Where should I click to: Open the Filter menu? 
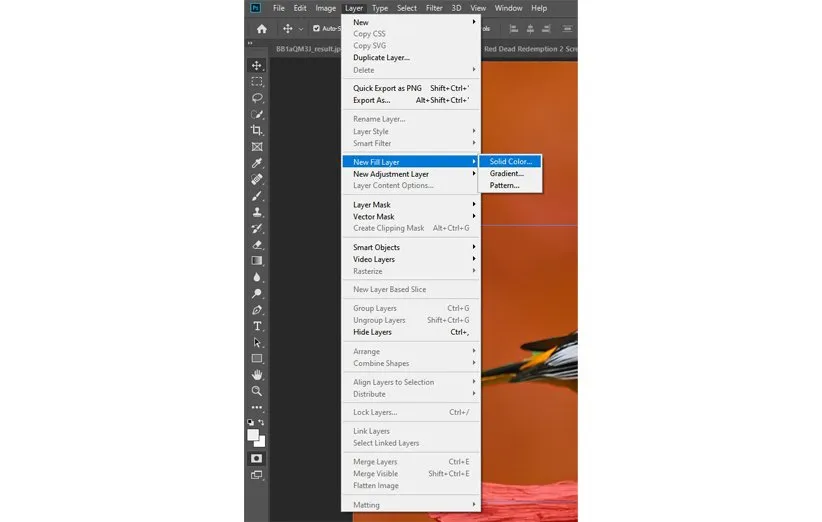coord(434,8)
